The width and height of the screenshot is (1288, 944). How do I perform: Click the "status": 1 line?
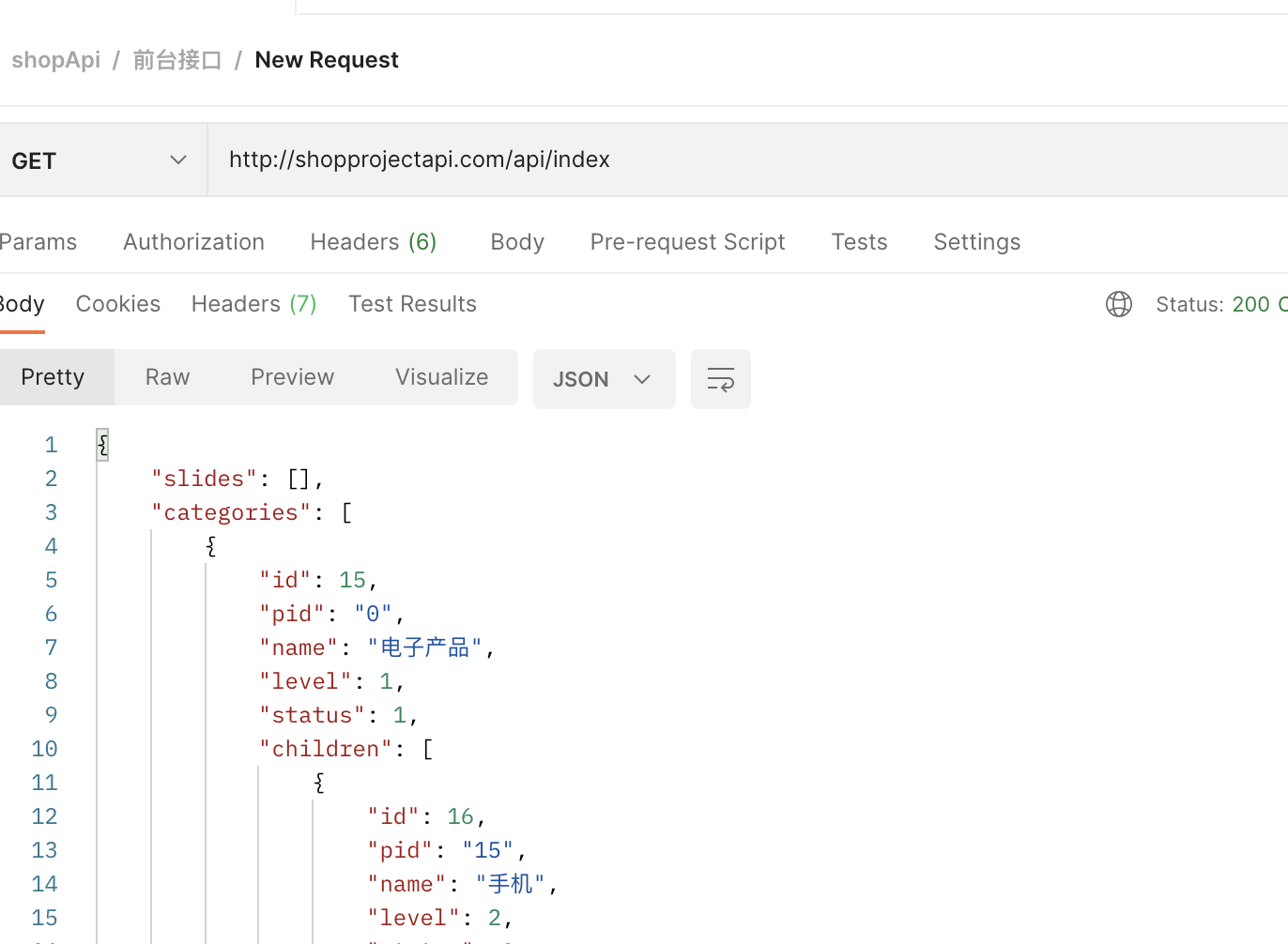pos(339,715)
